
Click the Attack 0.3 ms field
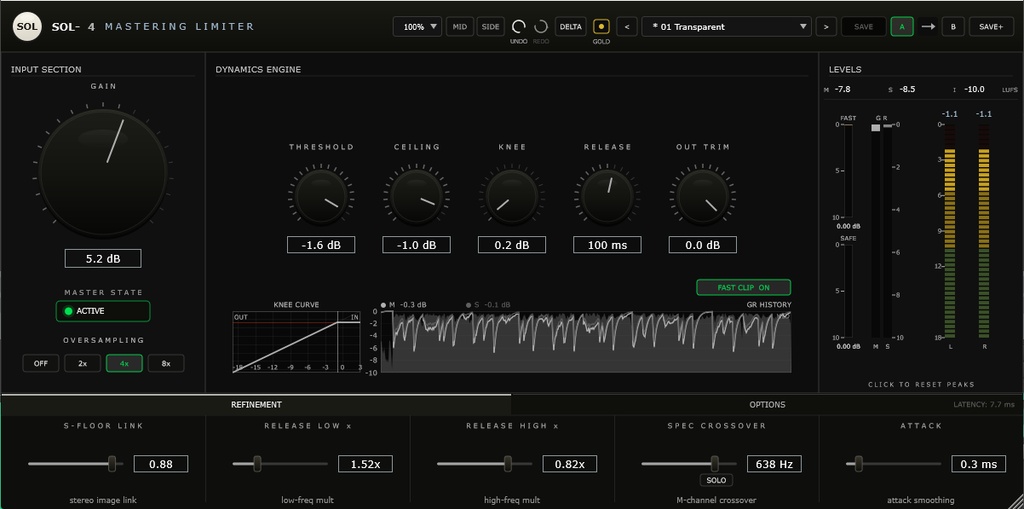click(978, 464)
